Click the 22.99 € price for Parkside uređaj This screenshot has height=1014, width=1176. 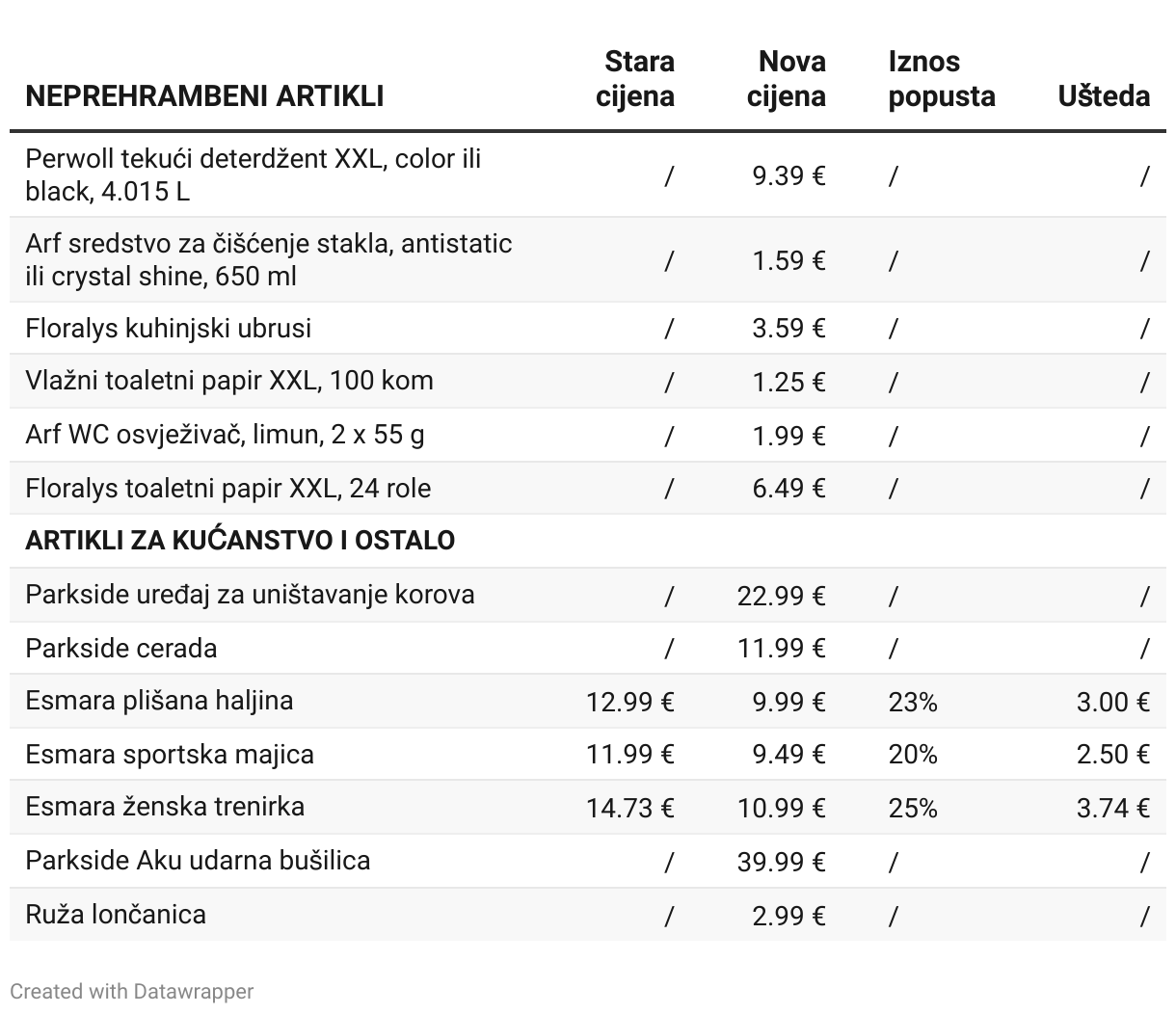click(x=782, y=597)
